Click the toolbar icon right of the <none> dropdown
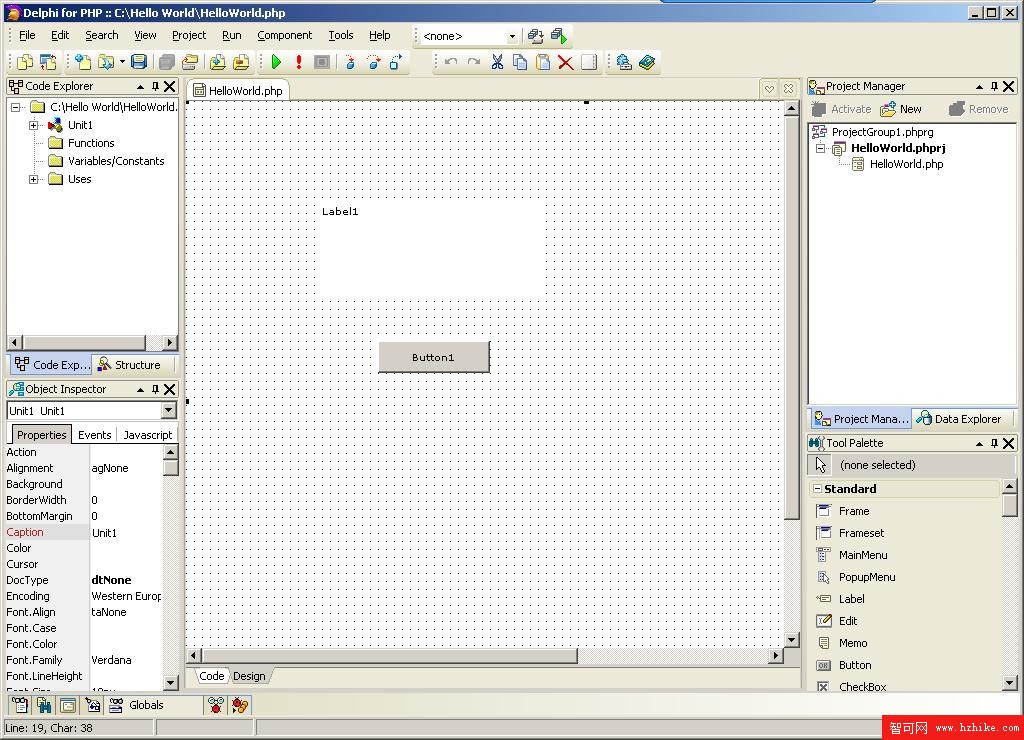 536,36
